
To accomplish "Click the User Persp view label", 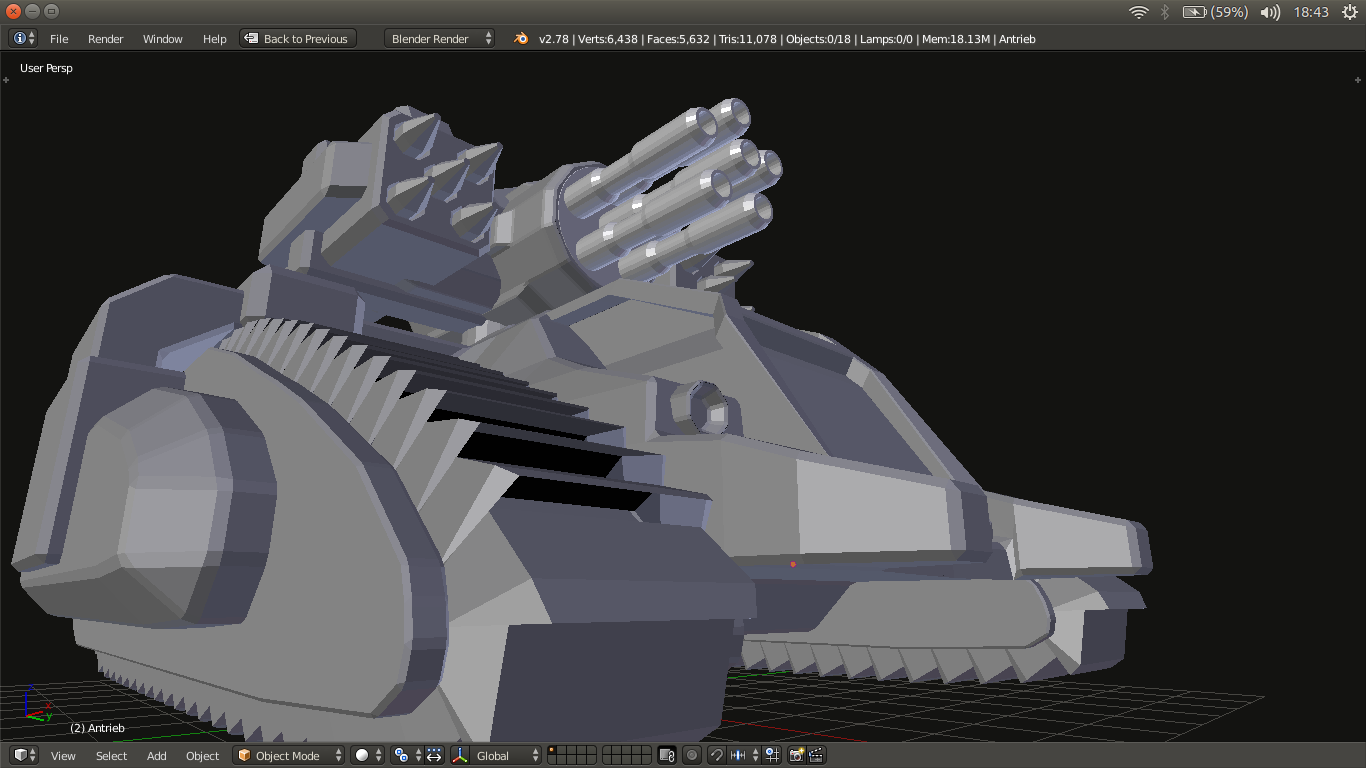I will 46,68.
